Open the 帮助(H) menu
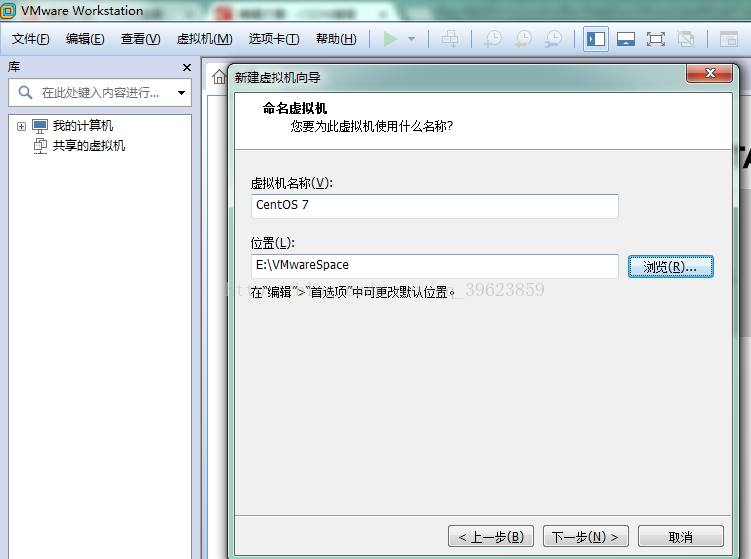The image size is (751, 559). coord(336,39)
